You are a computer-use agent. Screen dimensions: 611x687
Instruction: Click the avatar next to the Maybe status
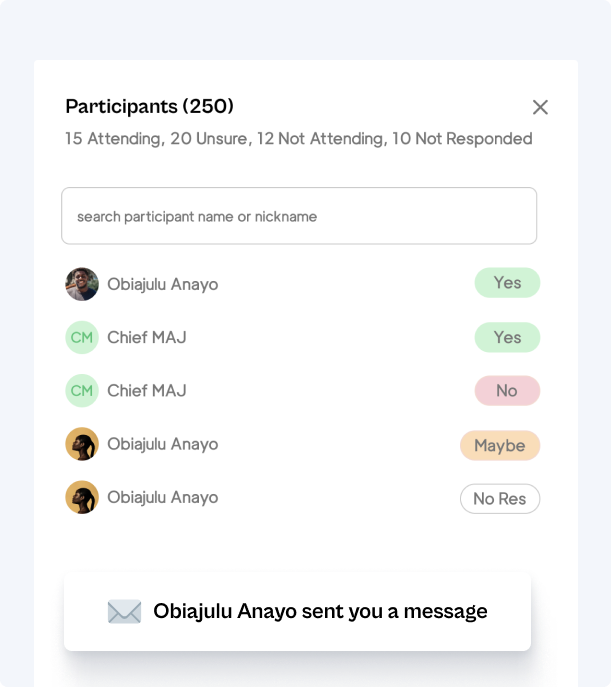point(82,444)
